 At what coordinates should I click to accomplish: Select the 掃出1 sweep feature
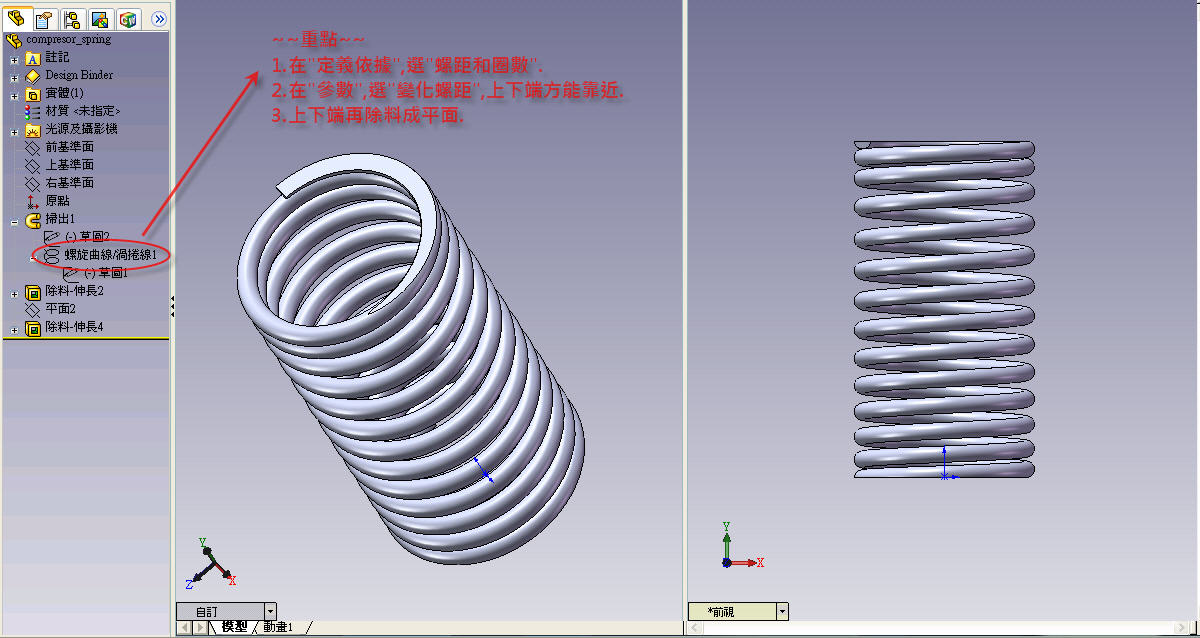coord(61,219)
